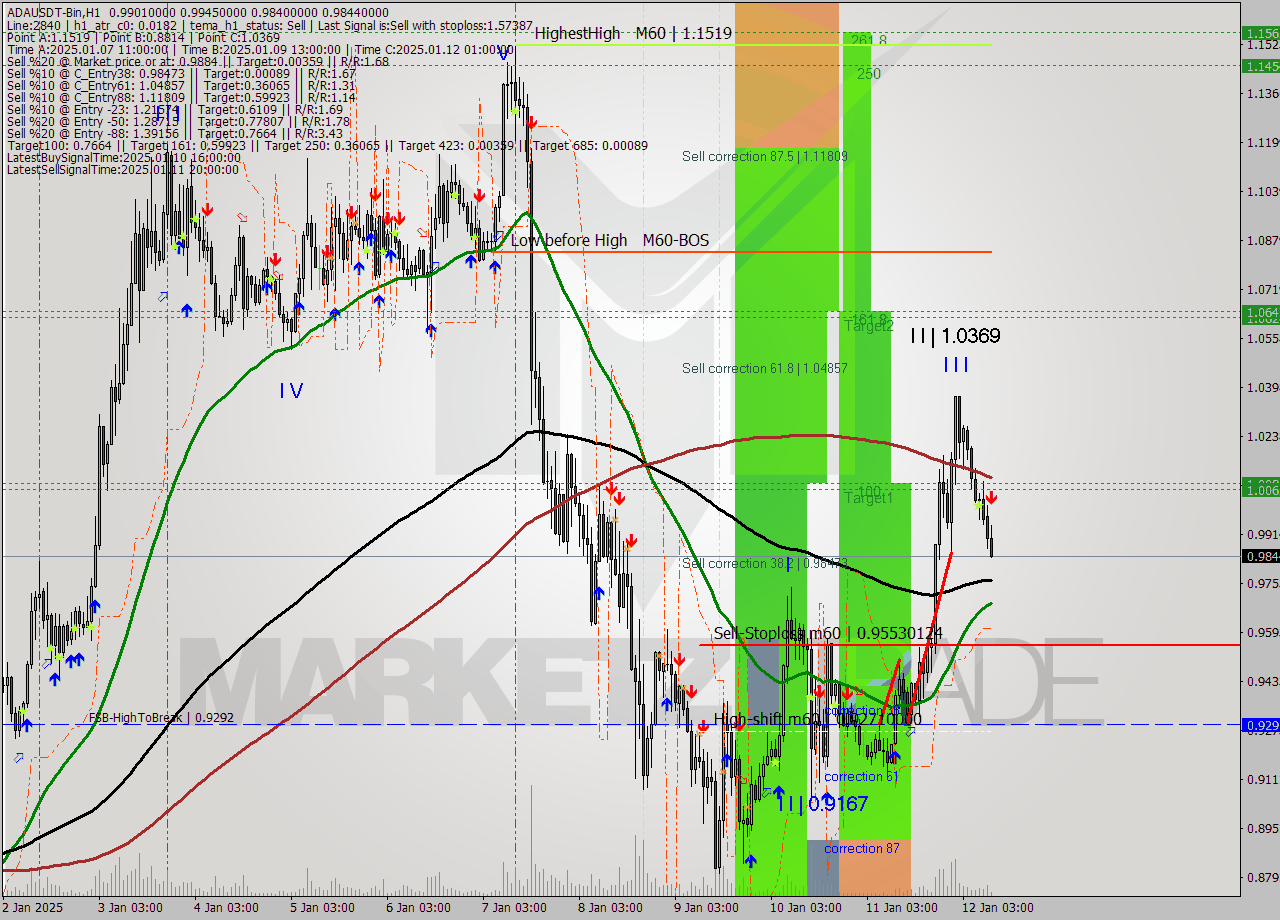Click the 1.023 price axis value
The image size is (1280, 920).
(1262, 436)
